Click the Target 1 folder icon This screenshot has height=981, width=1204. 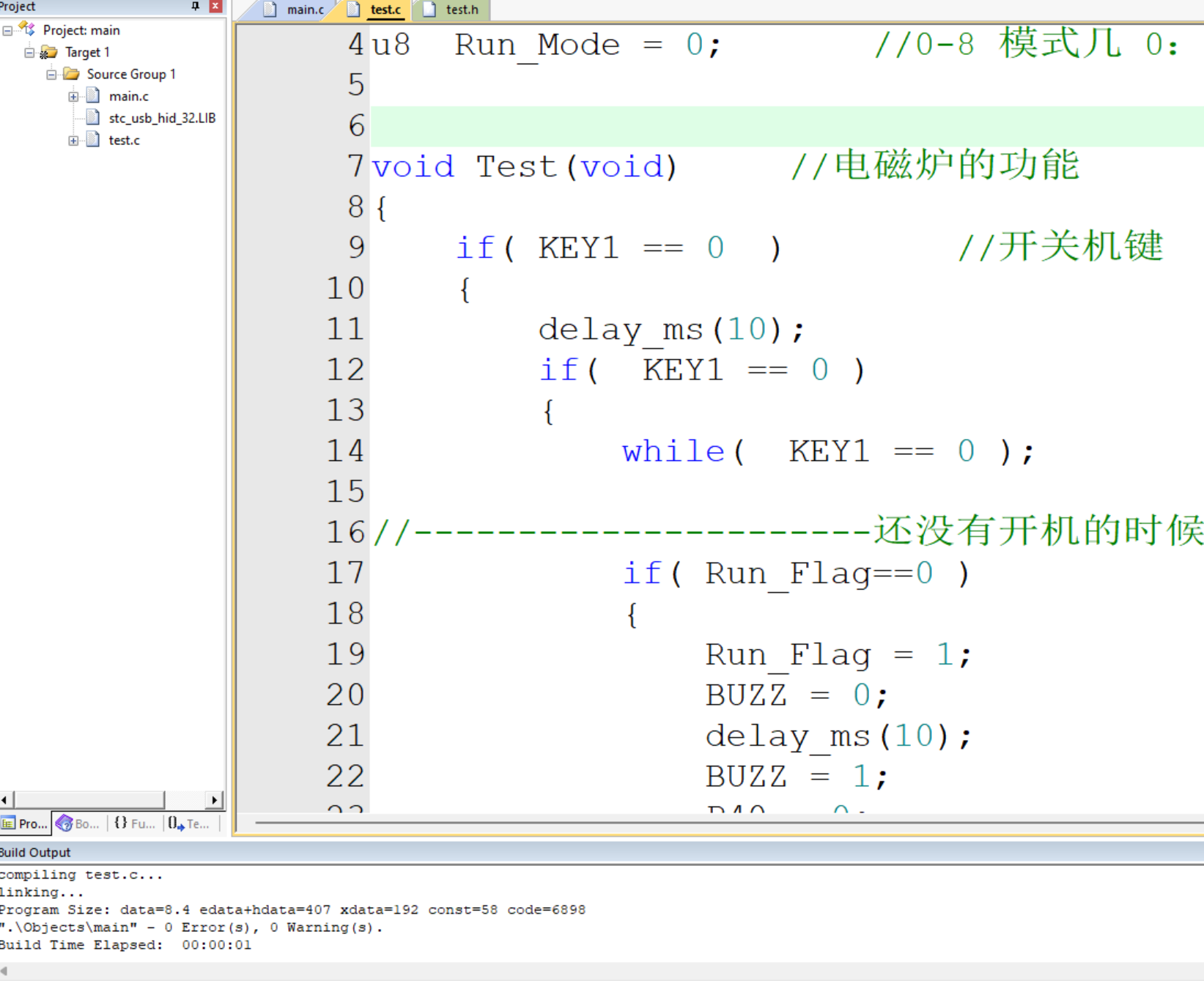[49, 52]
